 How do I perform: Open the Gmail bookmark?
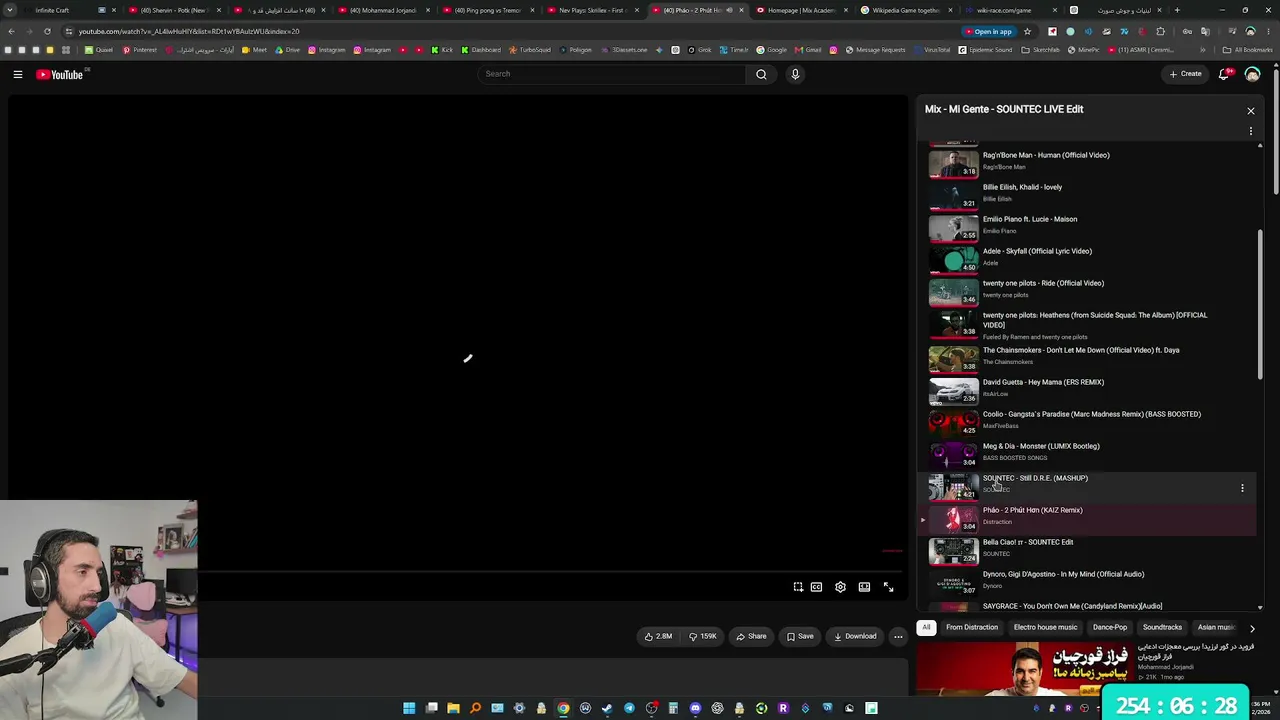point(807,50)
